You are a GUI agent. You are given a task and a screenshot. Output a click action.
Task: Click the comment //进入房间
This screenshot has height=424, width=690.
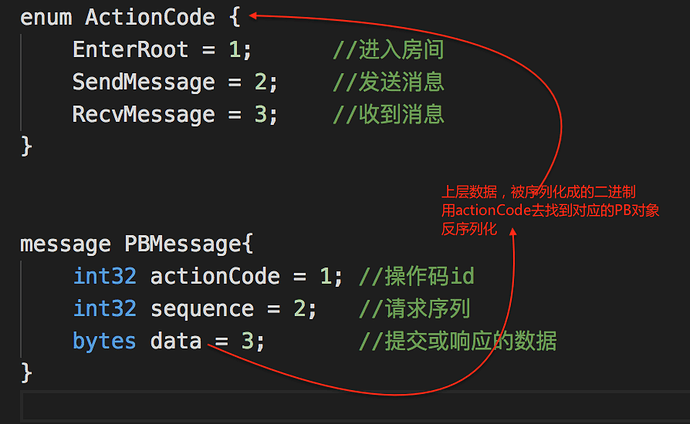coord(388,50)
